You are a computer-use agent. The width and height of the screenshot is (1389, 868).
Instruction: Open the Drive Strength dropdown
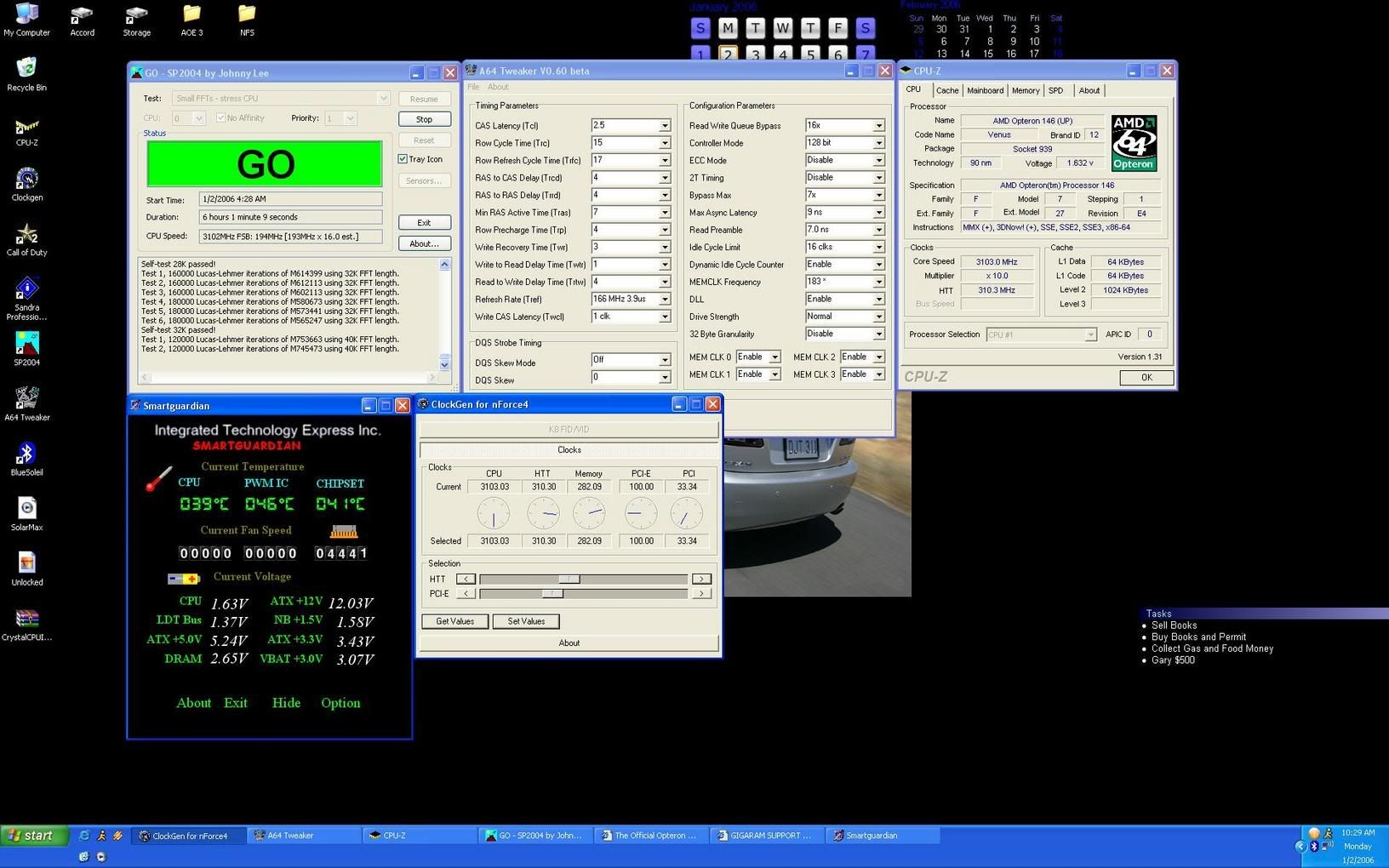(x=878, y=317)
